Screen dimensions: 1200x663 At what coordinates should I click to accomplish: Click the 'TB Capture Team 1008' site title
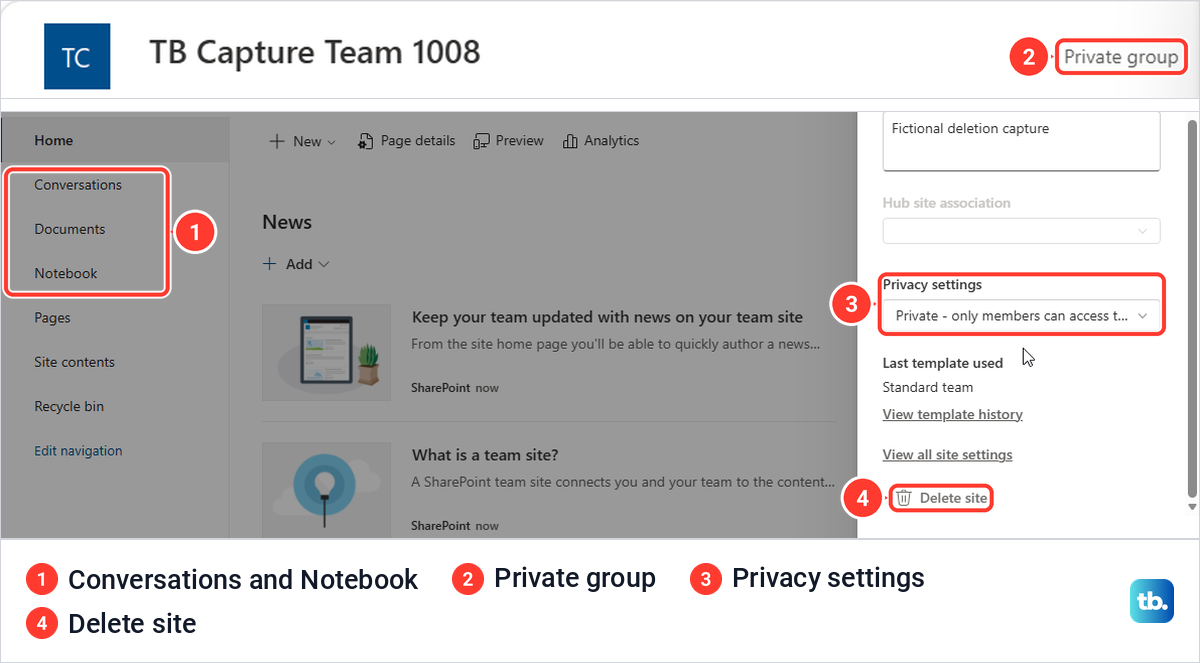pyautogui.click(x=315, y=52)
